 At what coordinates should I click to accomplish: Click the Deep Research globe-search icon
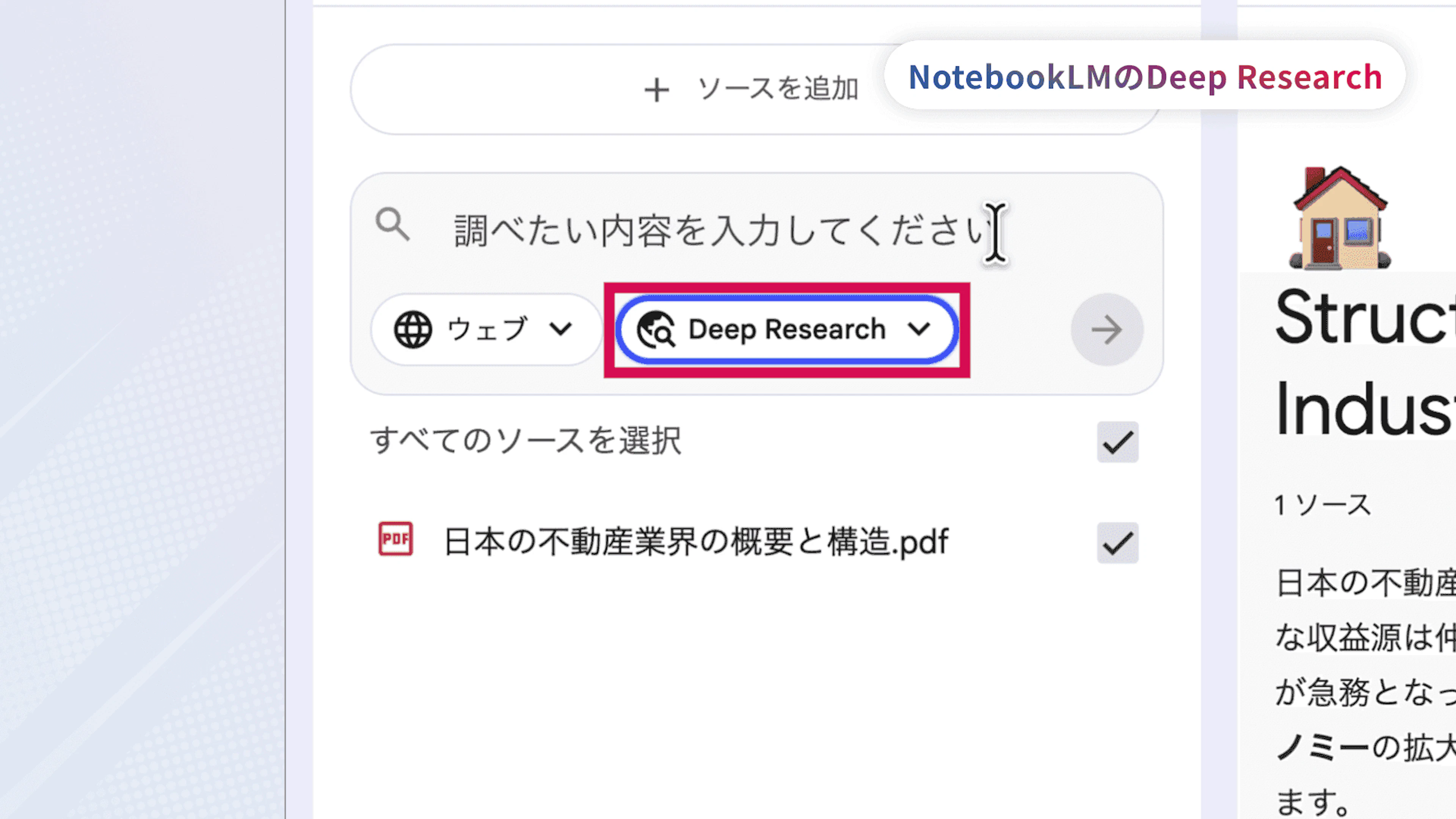[655, 329]
